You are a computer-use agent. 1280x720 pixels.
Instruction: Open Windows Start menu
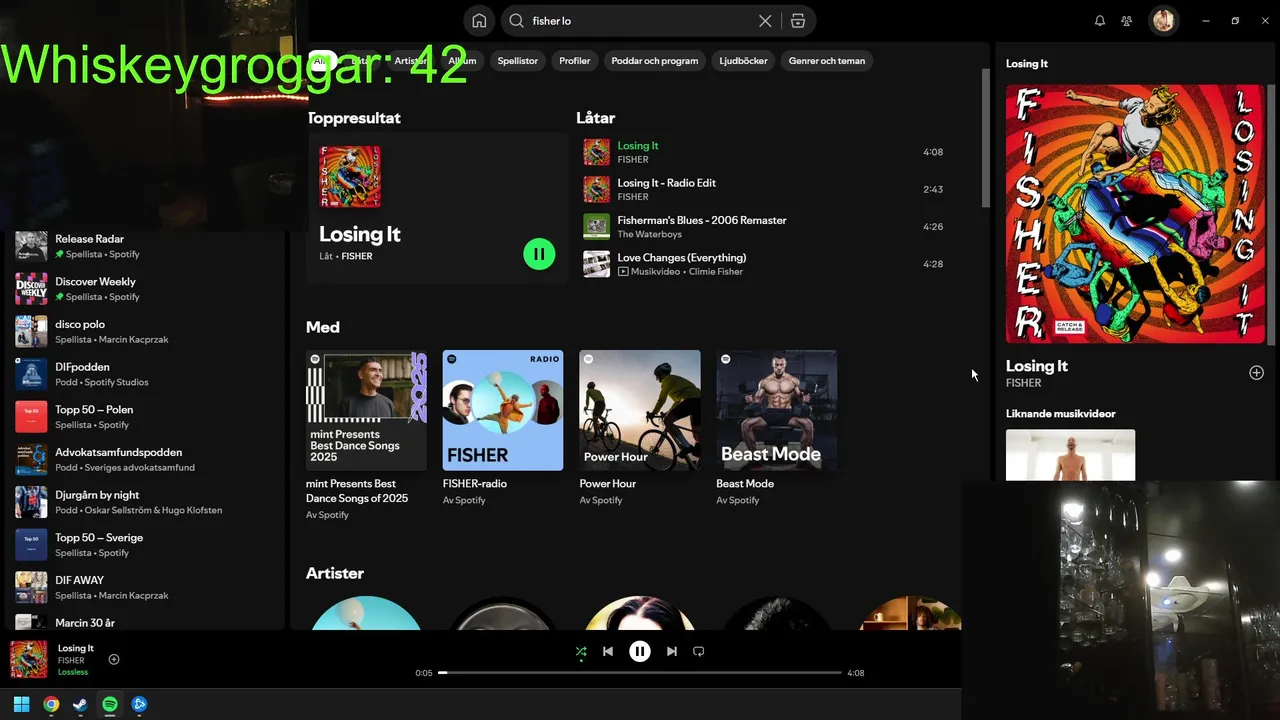(21, 704)
